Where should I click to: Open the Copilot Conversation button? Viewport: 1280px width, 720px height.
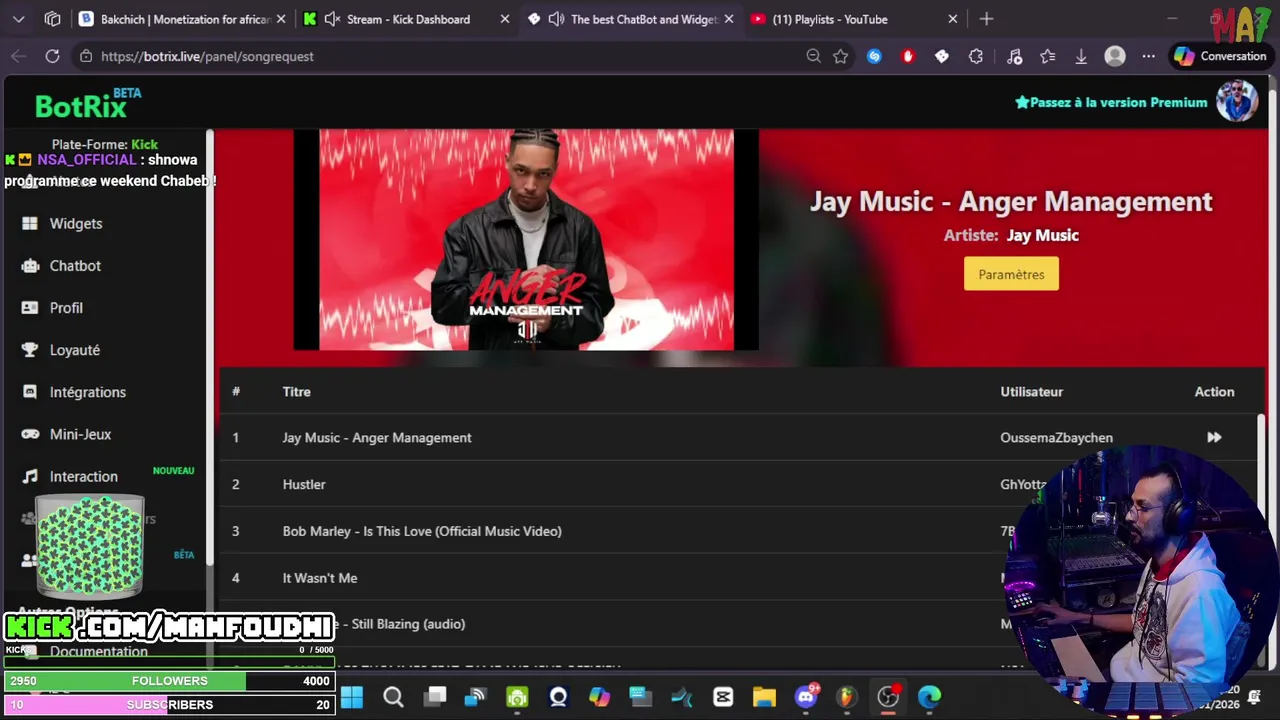pyautogui.click(x=1222, y=56)
